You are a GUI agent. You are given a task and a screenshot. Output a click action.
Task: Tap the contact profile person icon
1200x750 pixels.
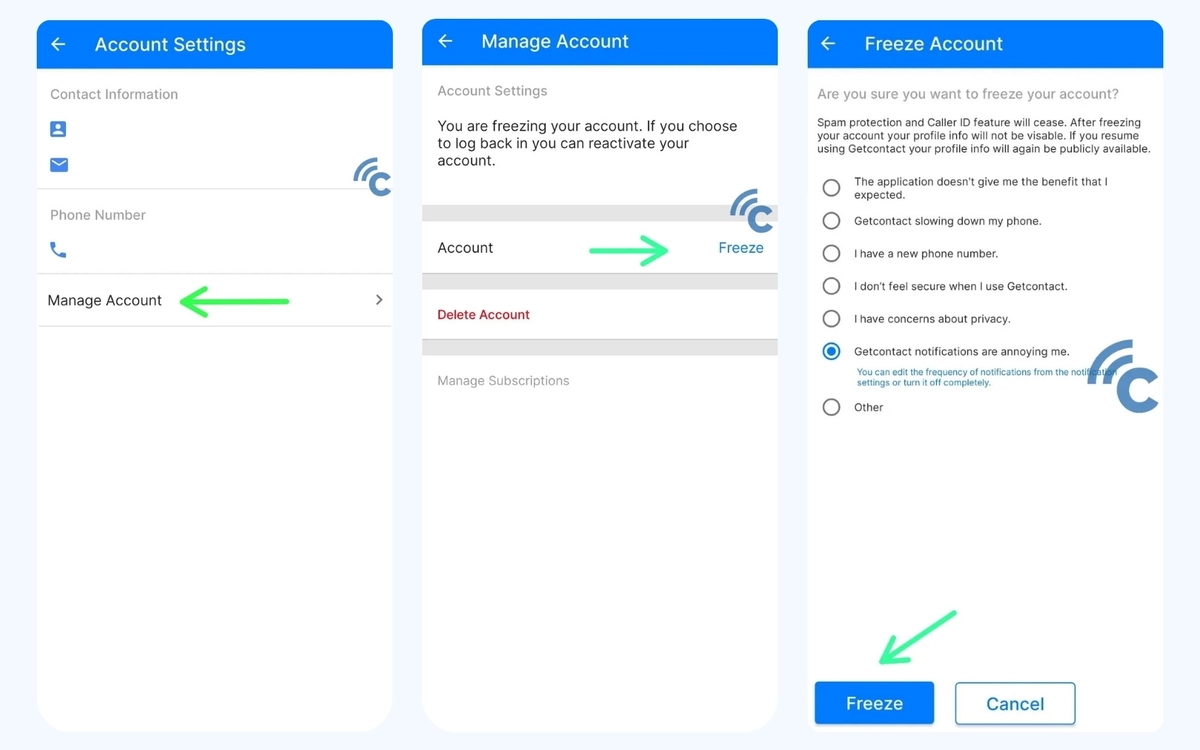click(58, 129)
